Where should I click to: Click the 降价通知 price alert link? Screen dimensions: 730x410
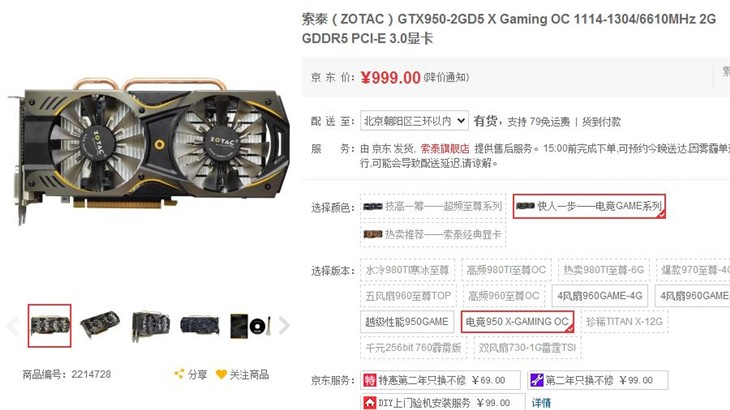coord(446,78)
